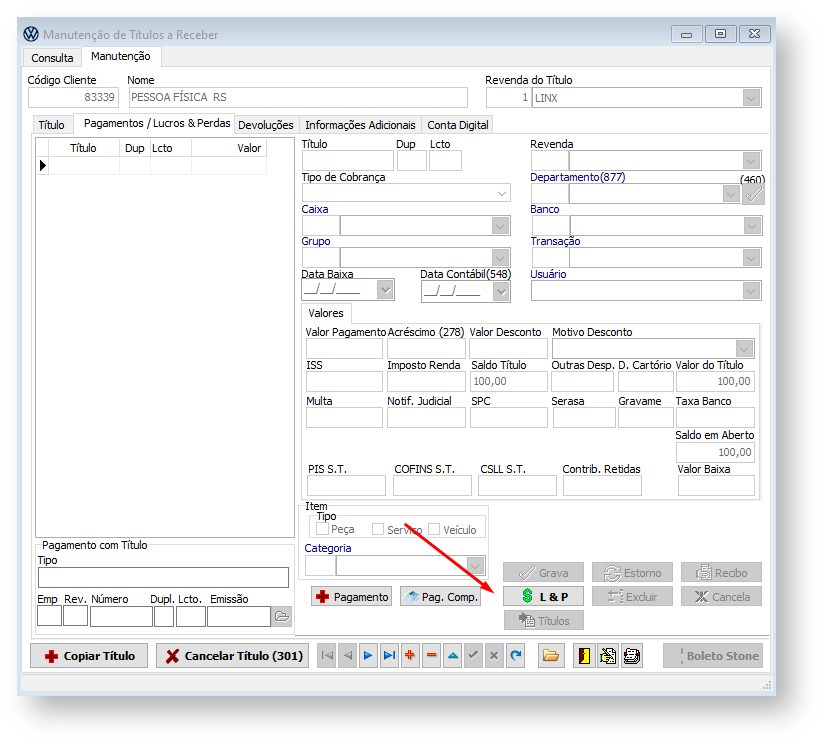
Task: Open Data Contábil date picker arrow
Action: (x=501, y=292)
